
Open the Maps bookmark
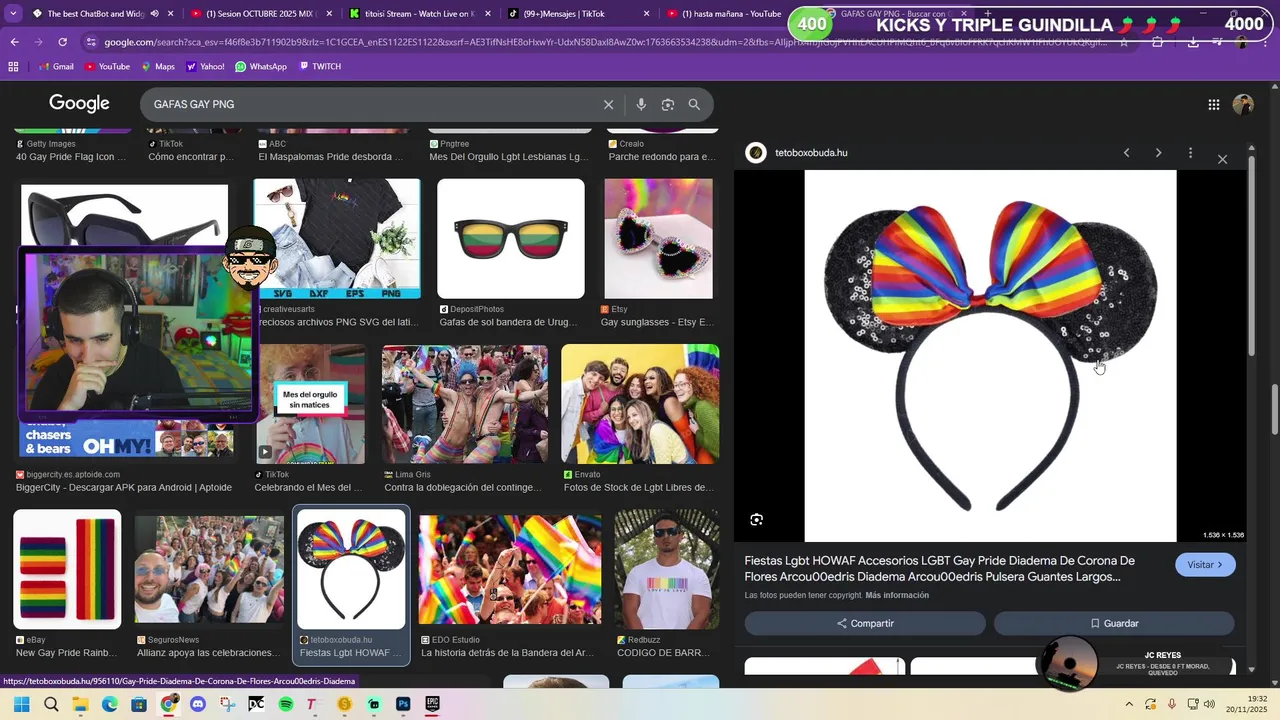pyautogui.click(x=157, y=66)
